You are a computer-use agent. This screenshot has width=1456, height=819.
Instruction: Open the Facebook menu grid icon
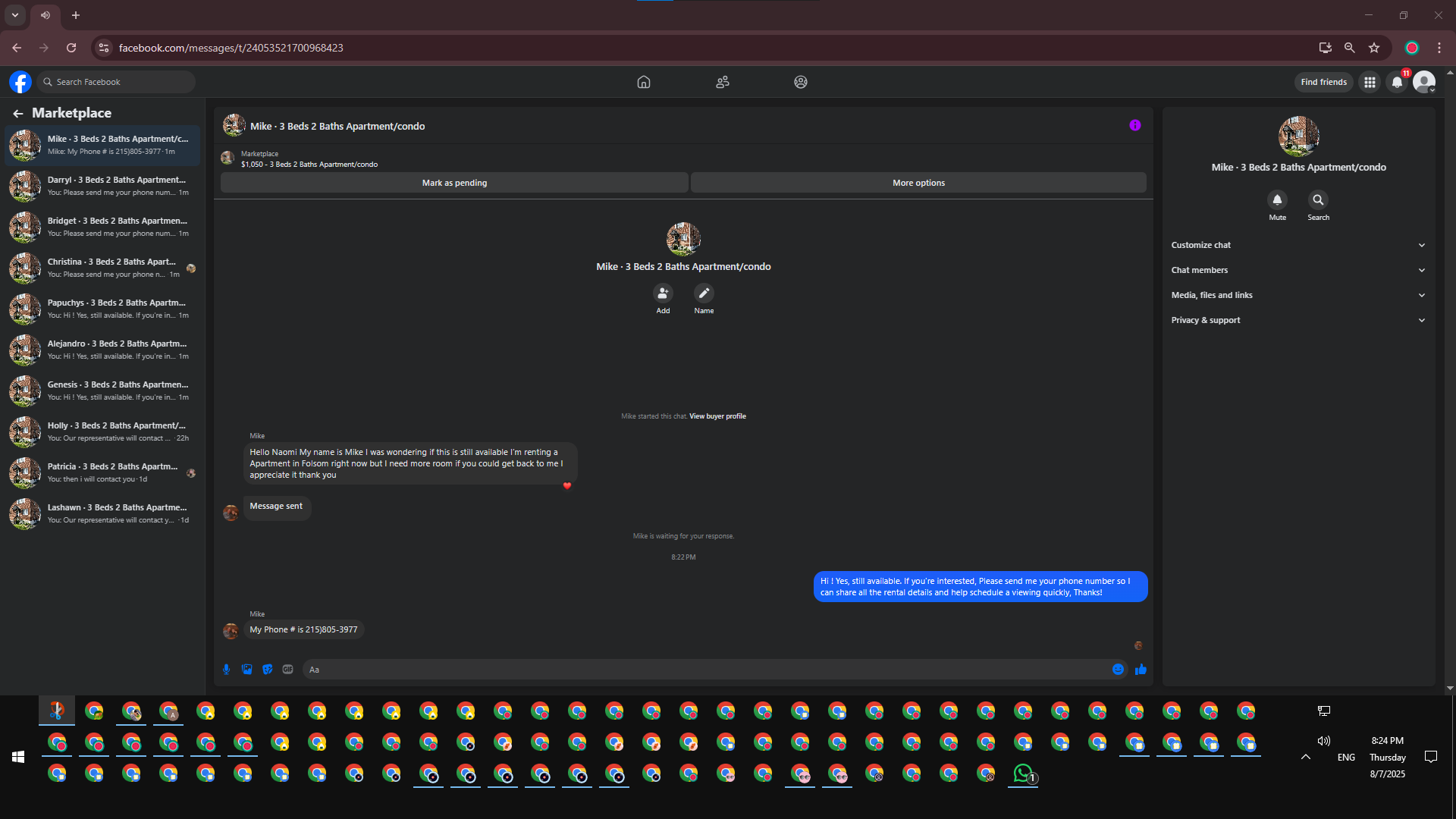coord(1370,82)
